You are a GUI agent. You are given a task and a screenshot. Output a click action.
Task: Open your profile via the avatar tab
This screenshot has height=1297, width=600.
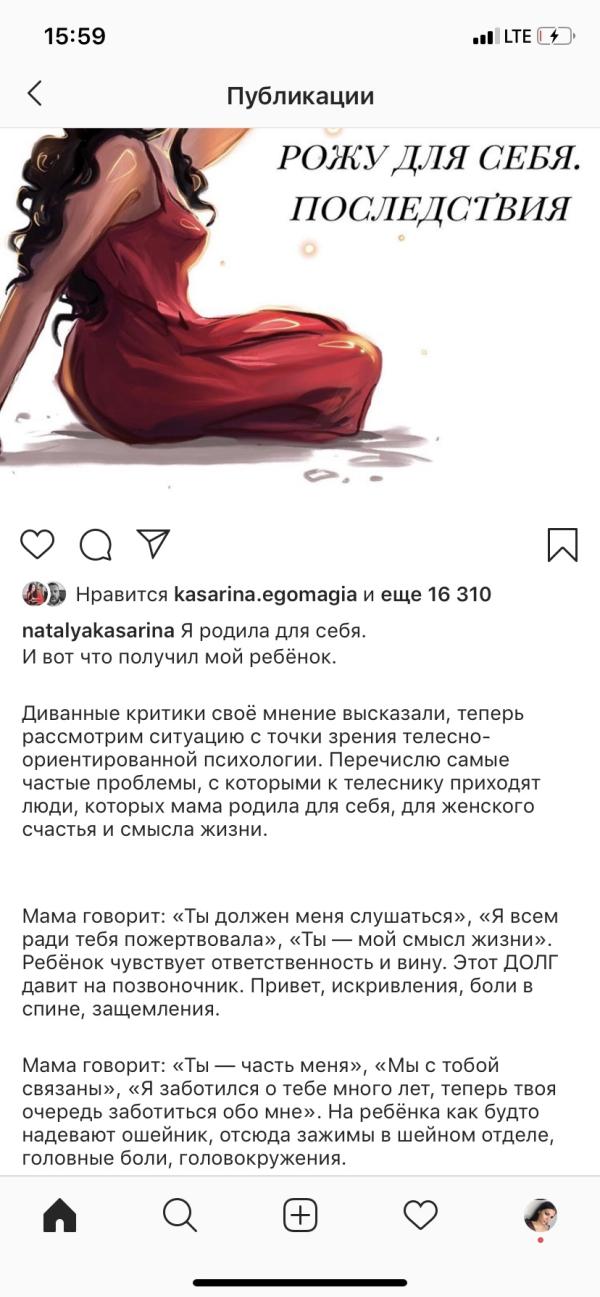(x=540, y=1215)
